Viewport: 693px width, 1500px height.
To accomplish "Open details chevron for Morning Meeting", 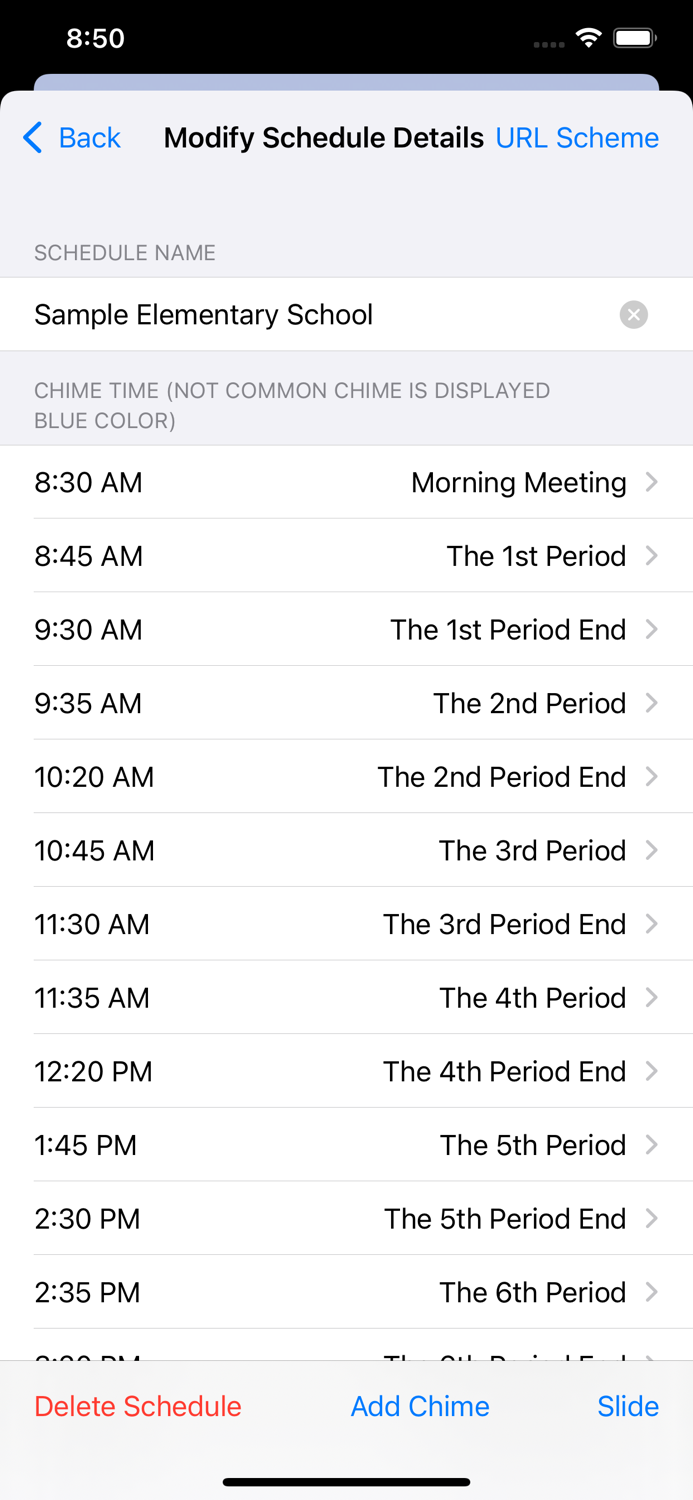I will point(652,482).
